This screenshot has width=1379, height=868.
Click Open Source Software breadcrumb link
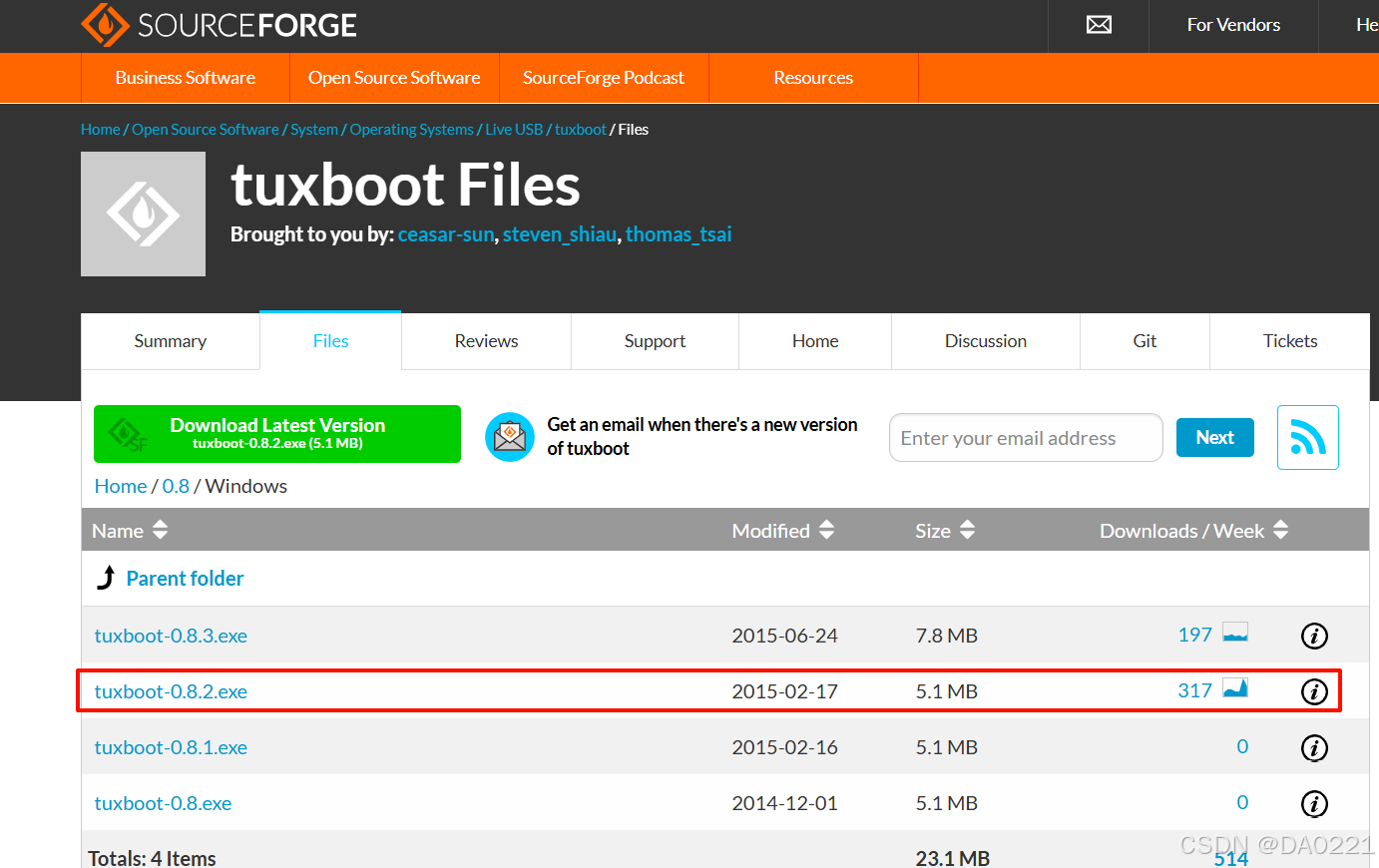(x=206, y=130)
